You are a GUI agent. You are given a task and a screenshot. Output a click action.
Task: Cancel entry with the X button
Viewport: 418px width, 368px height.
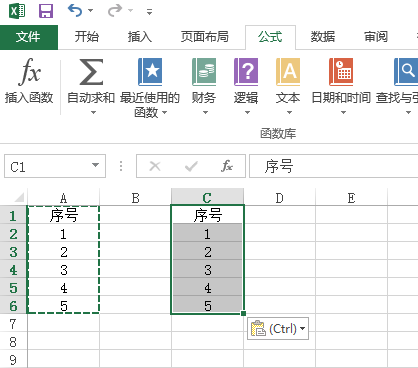155,166
